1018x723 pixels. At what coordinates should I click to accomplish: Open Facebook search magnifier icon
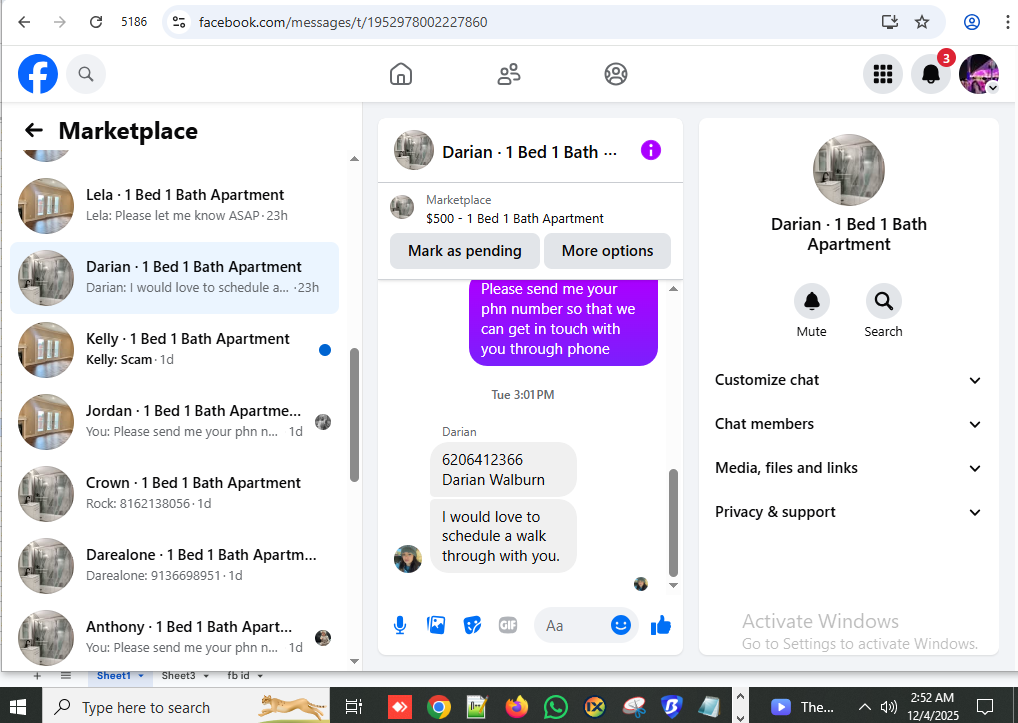(x=86, y=74)
